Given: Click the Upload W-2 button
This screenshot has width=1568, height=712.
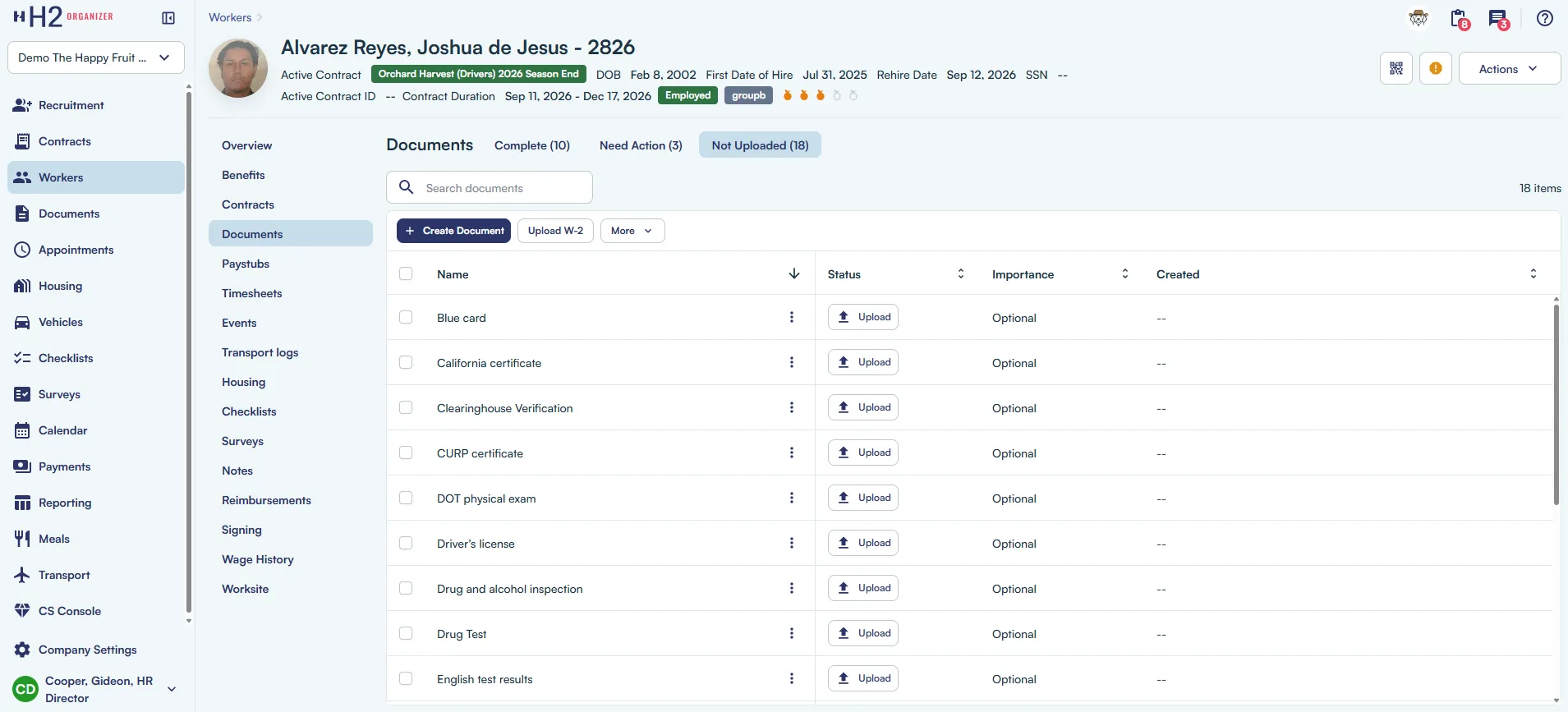Looking at the screenshot, I should (x=555, y=231).
